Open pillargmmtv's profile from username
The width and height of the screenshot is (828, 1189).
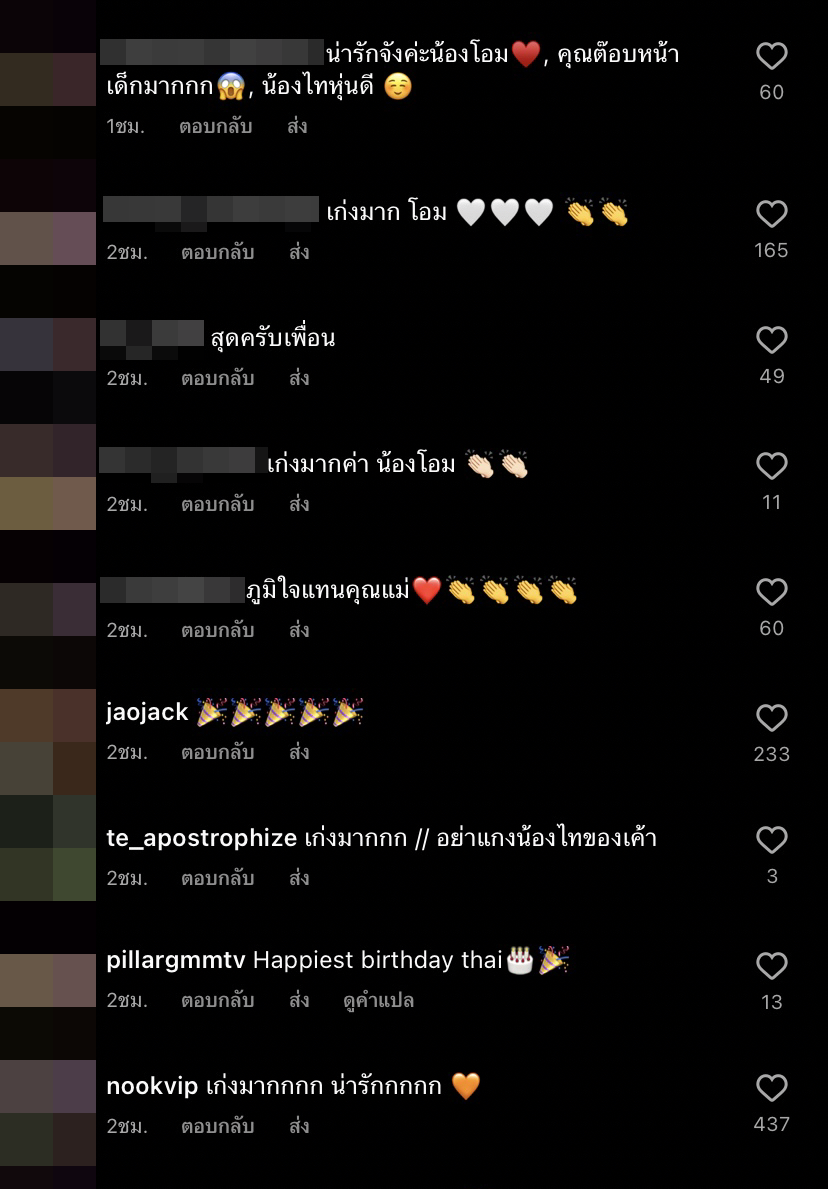[176, 961]
